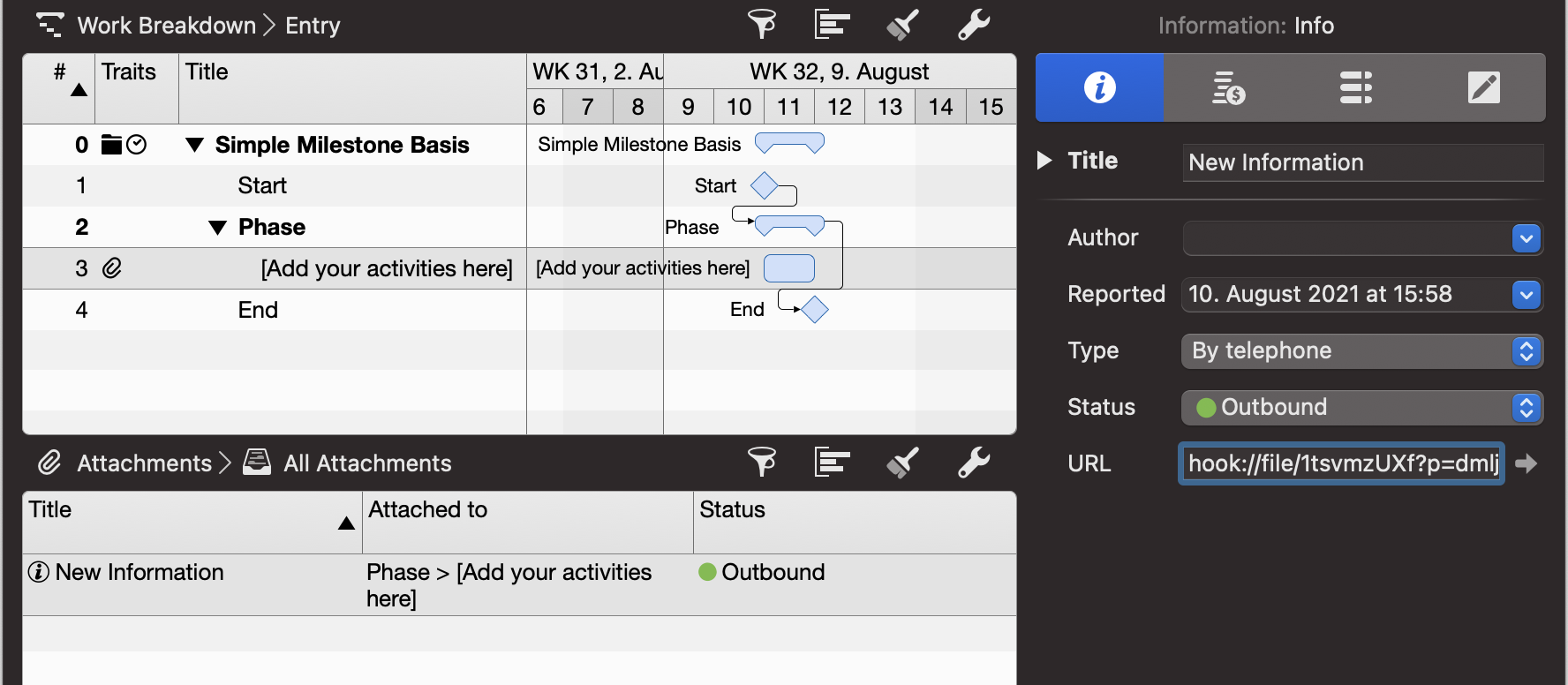
Task: Open the Type popup menu
Action: 1526,351
